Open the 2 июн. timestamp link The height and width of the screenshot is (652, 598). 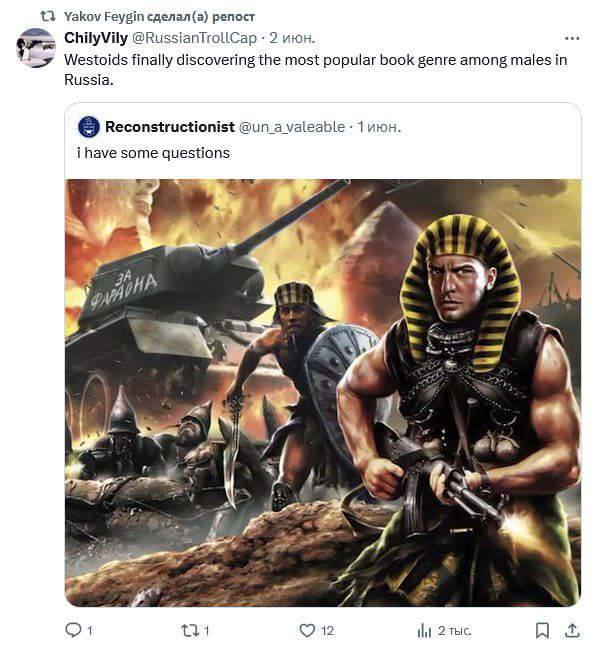(x=292, y=38)
